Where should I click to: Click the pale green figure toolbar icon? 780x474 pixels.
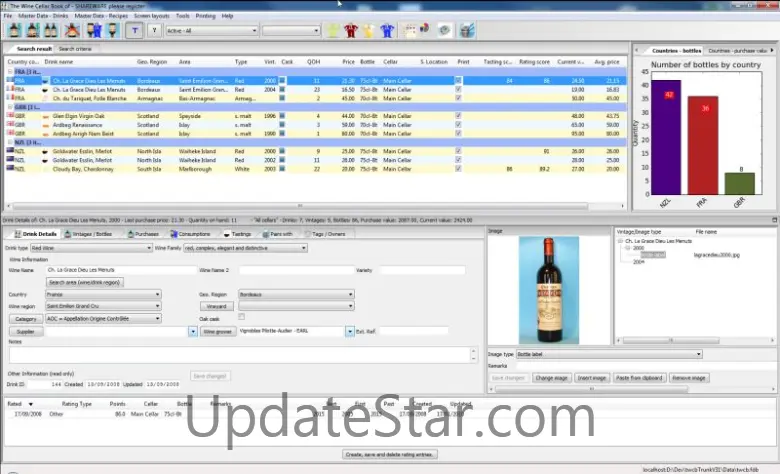tap(333, 30)
